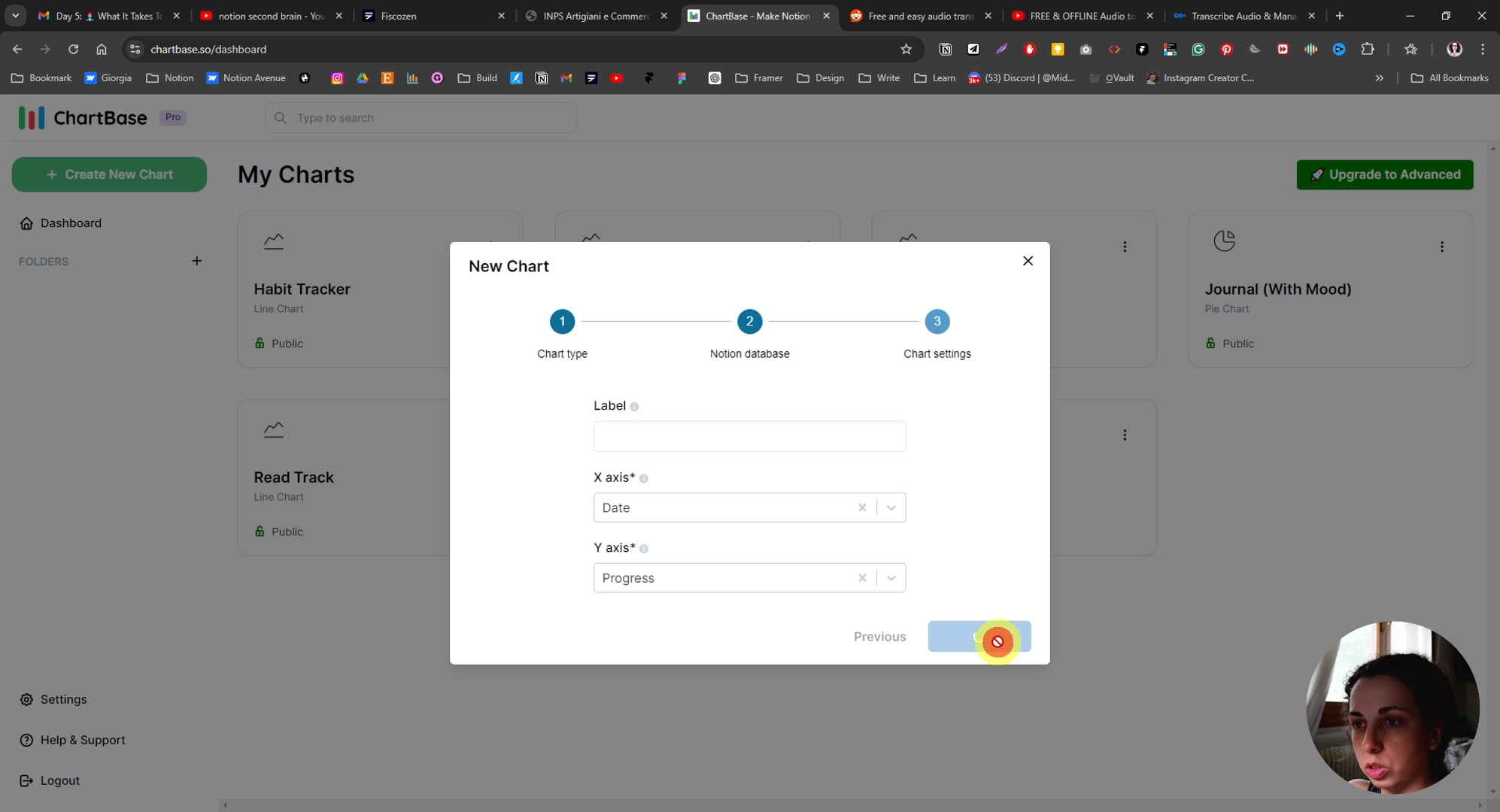Go back to the Chart type step
This screenshot has width=1500, height=812.
tap(562, 321)
